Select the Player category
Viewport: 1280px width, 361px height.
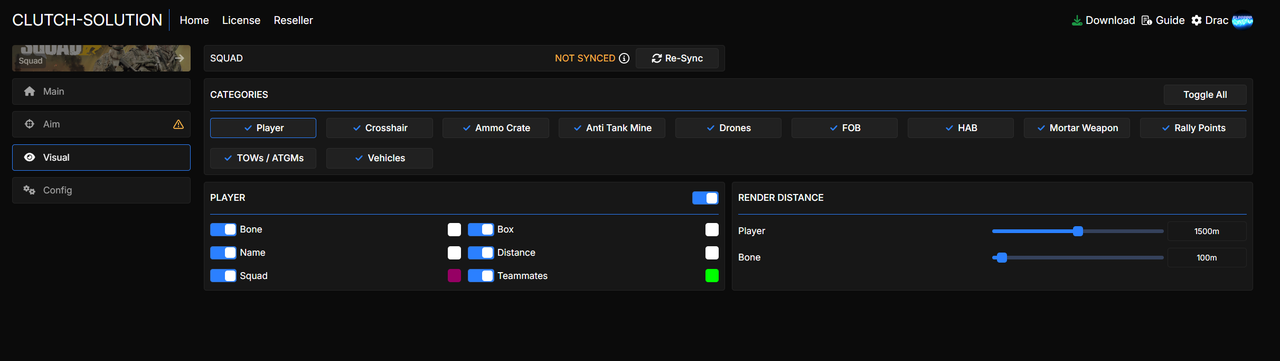coord(263,128)
